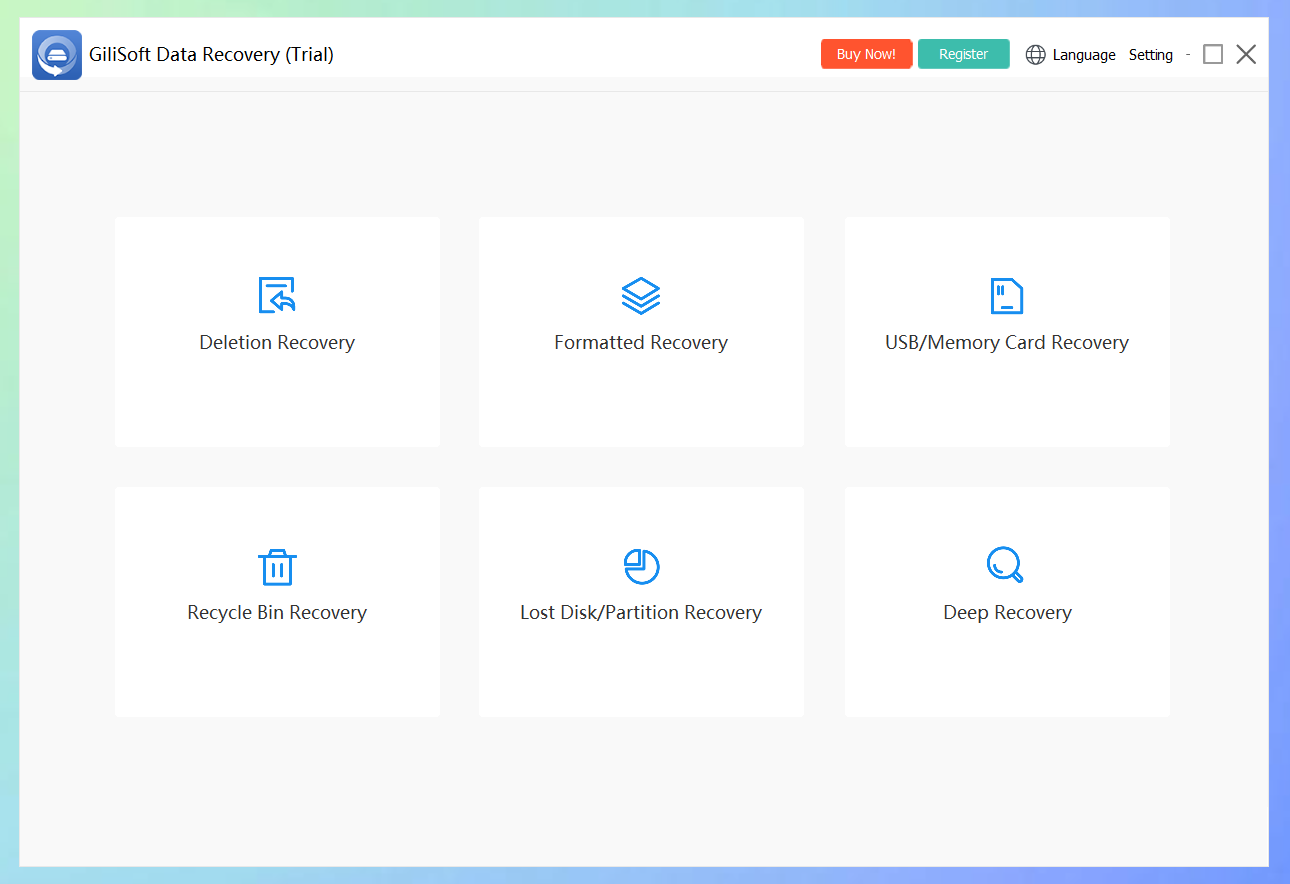Open the Setting menu
1290x884 pixels.
pos(1150,54)
